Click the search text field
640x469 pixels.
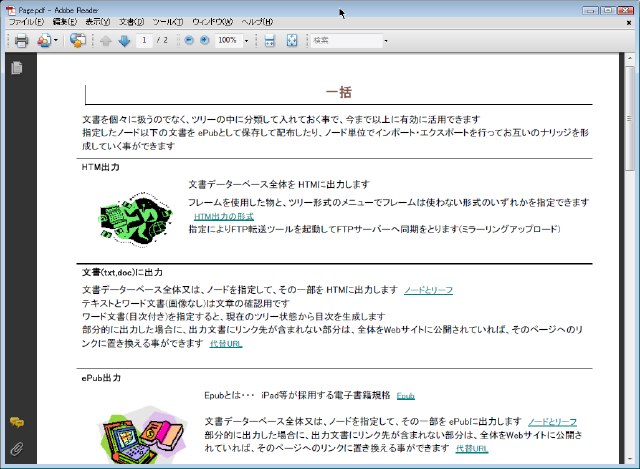[x=347, y=40]
